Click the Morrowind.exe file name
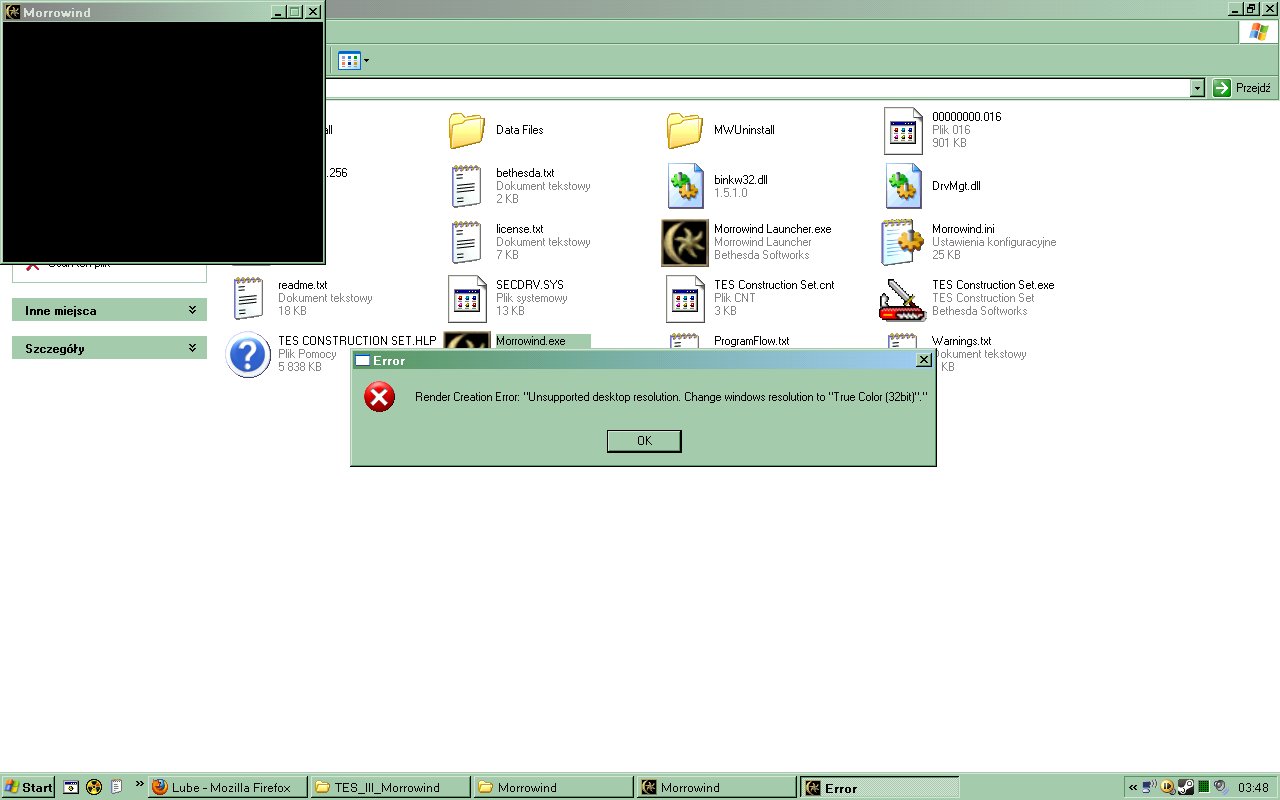The height and width of the screenshot is (800, 1280). coord(531,341)
